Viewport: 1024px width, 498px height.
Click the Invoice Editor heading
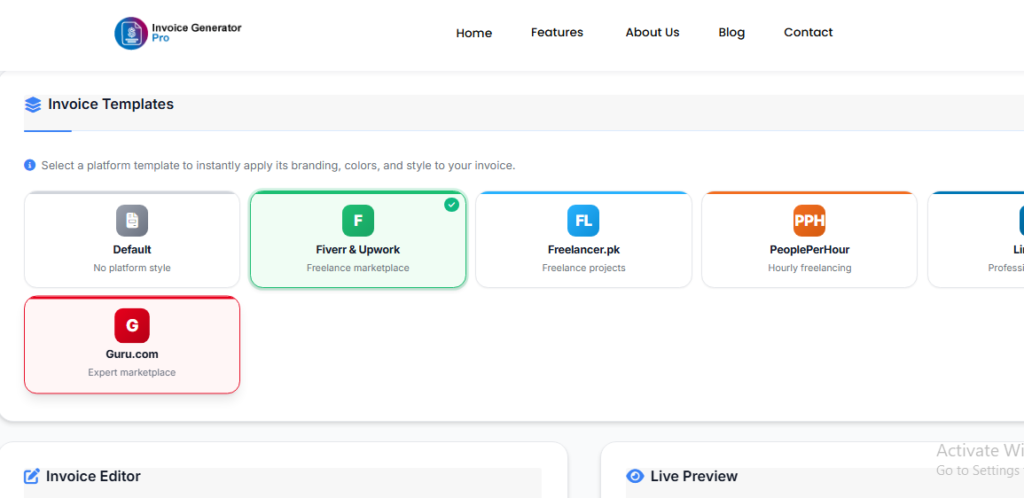pyautogui.click(x=93, y=476)
